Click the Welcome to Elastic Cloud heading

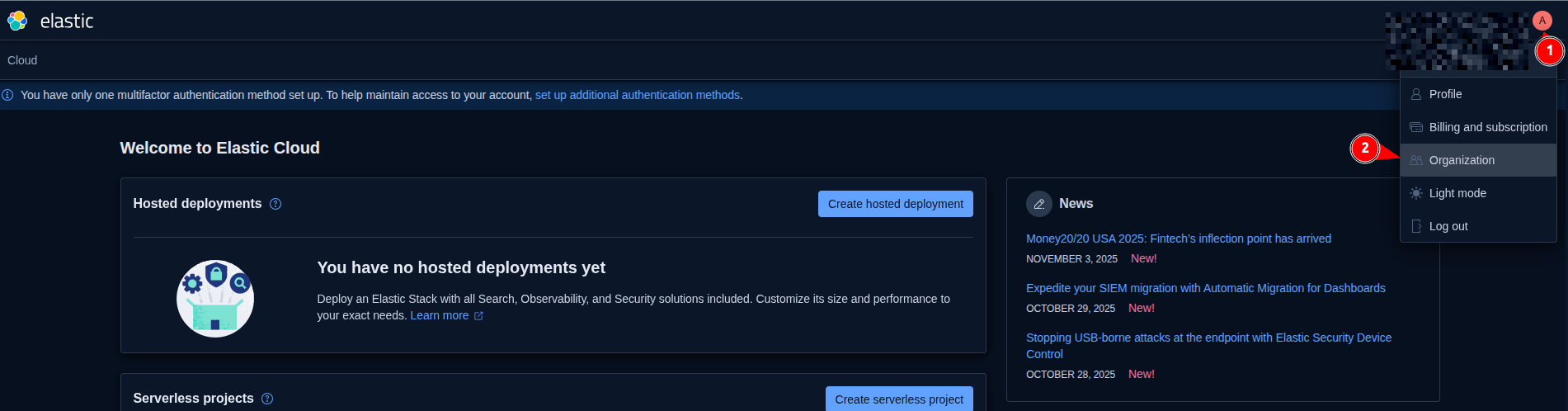pyautogui.click(x=220, y=148)
